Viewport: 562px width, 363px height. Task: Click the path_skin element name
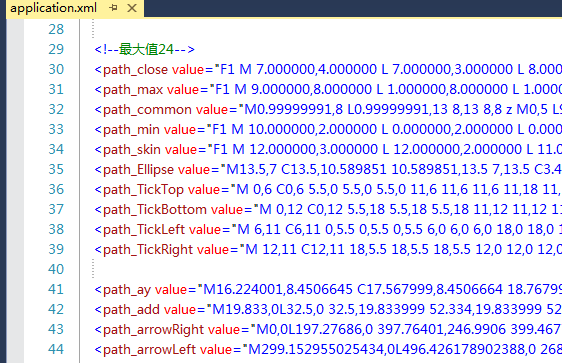(132, 150)
